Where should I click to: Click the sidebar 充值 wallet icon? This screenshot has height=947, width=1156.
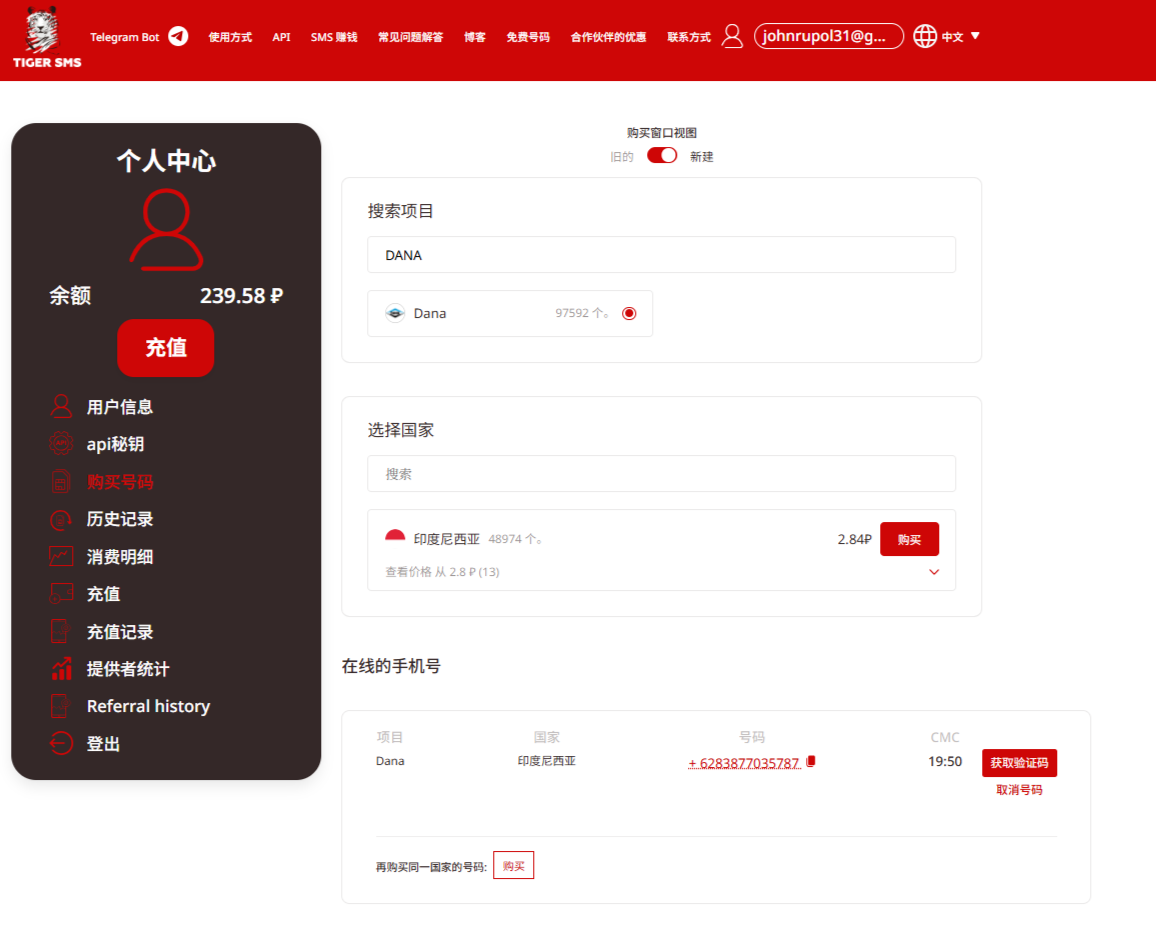(x=61, y=593)
